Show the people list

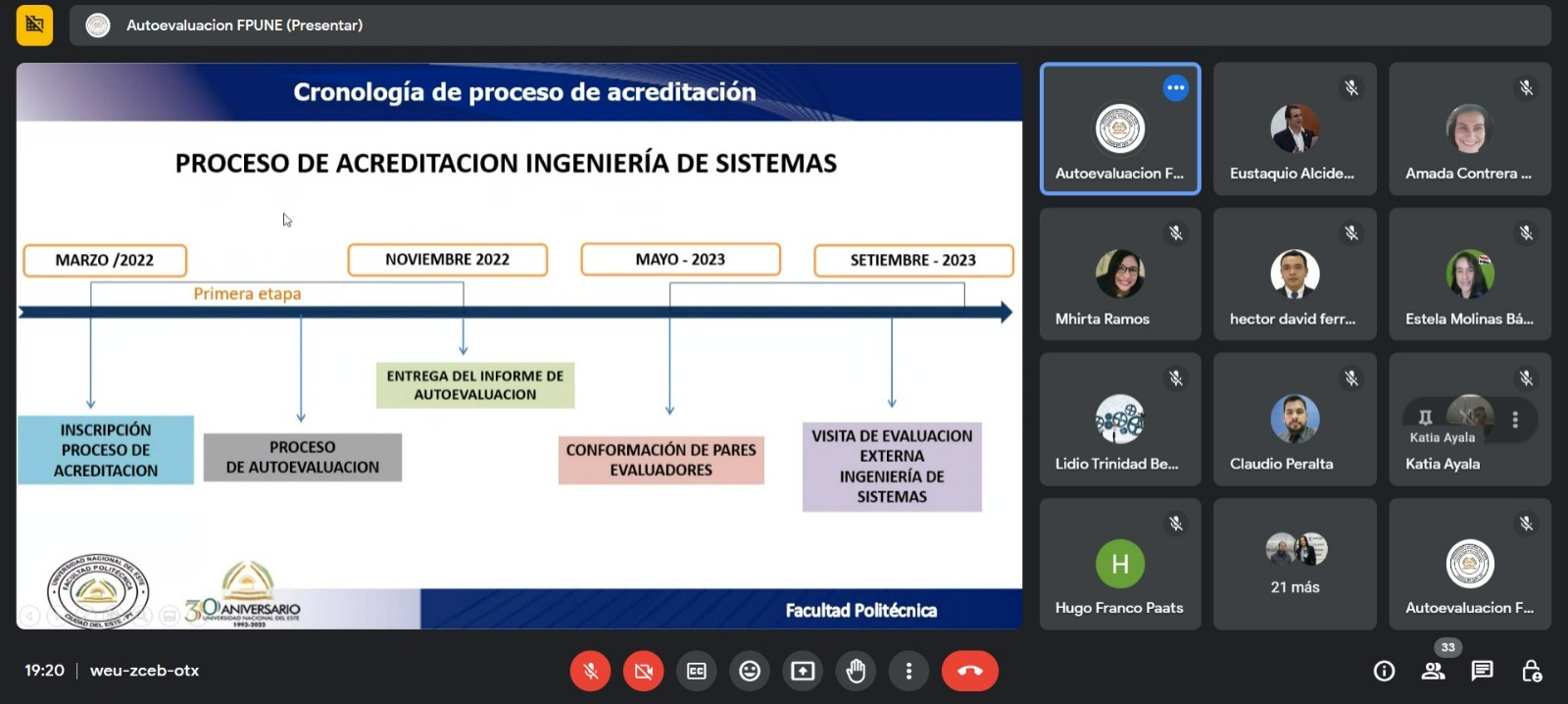(1433, 671)
